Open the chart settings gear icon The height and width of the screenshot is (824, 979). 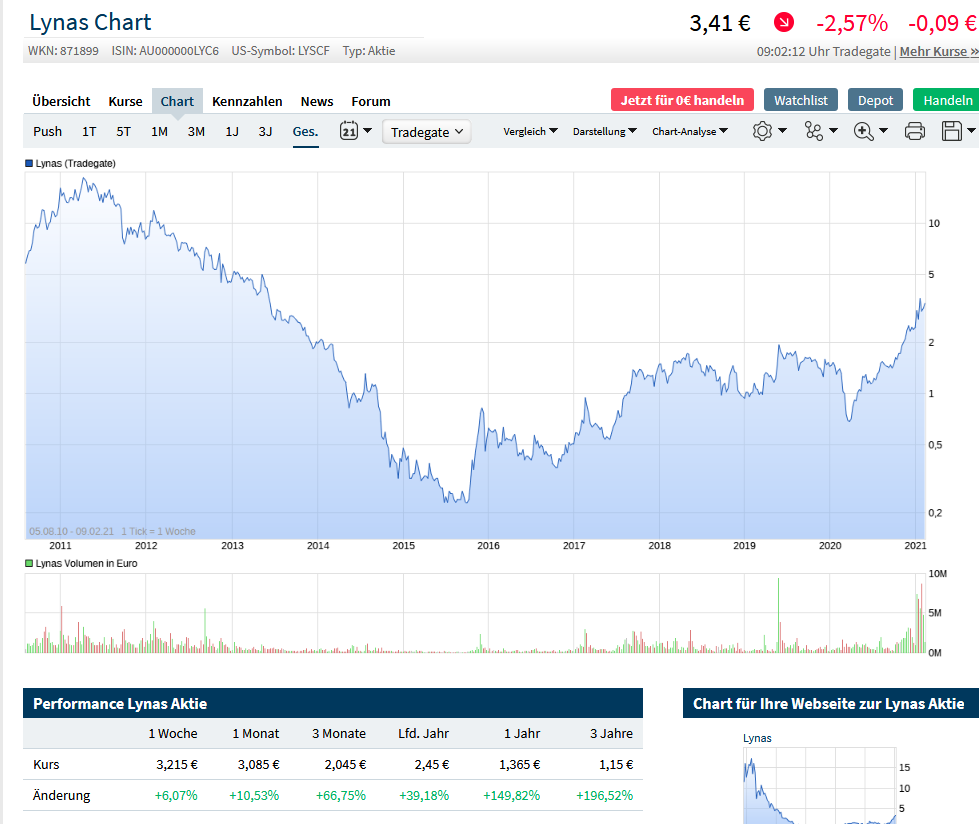762,131
